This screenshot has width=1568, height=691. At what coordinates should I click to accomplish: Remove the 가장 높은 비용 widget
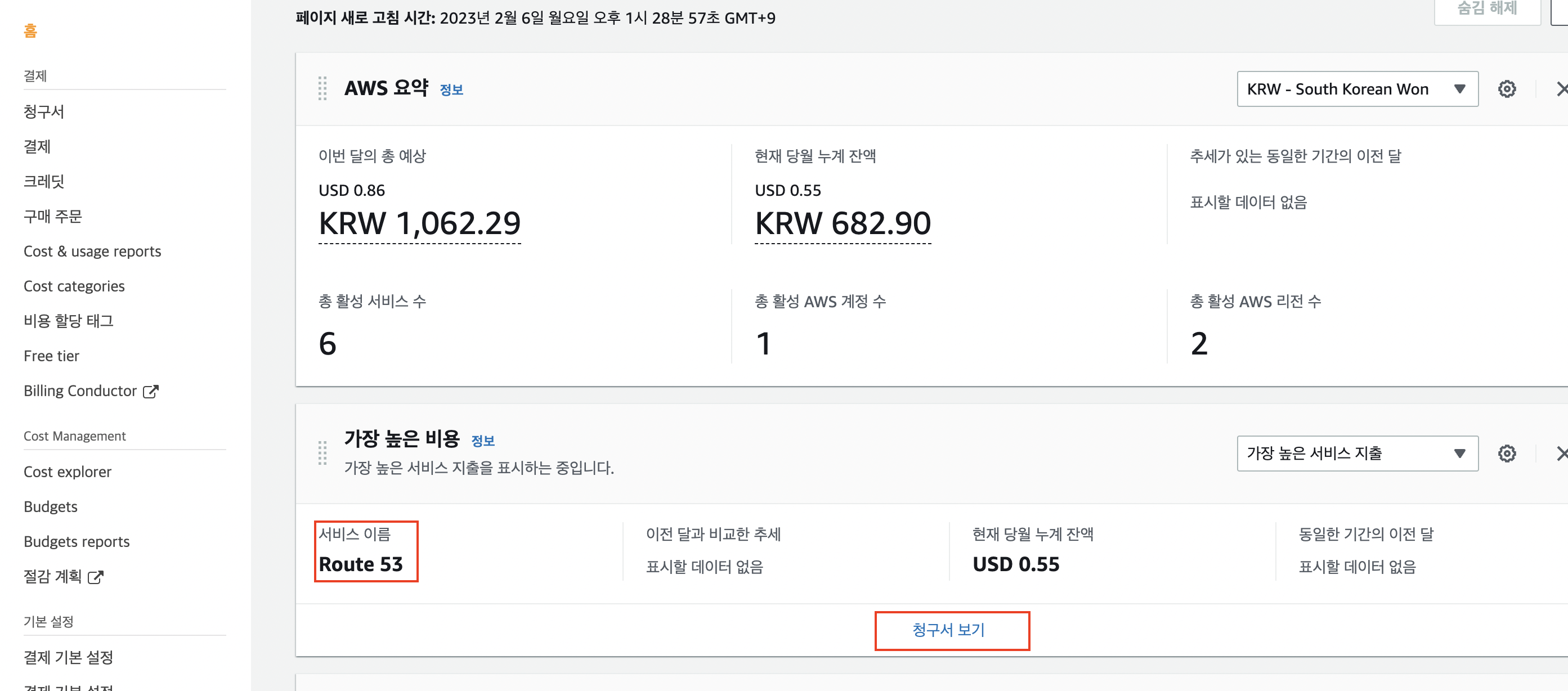[1561, 454]
